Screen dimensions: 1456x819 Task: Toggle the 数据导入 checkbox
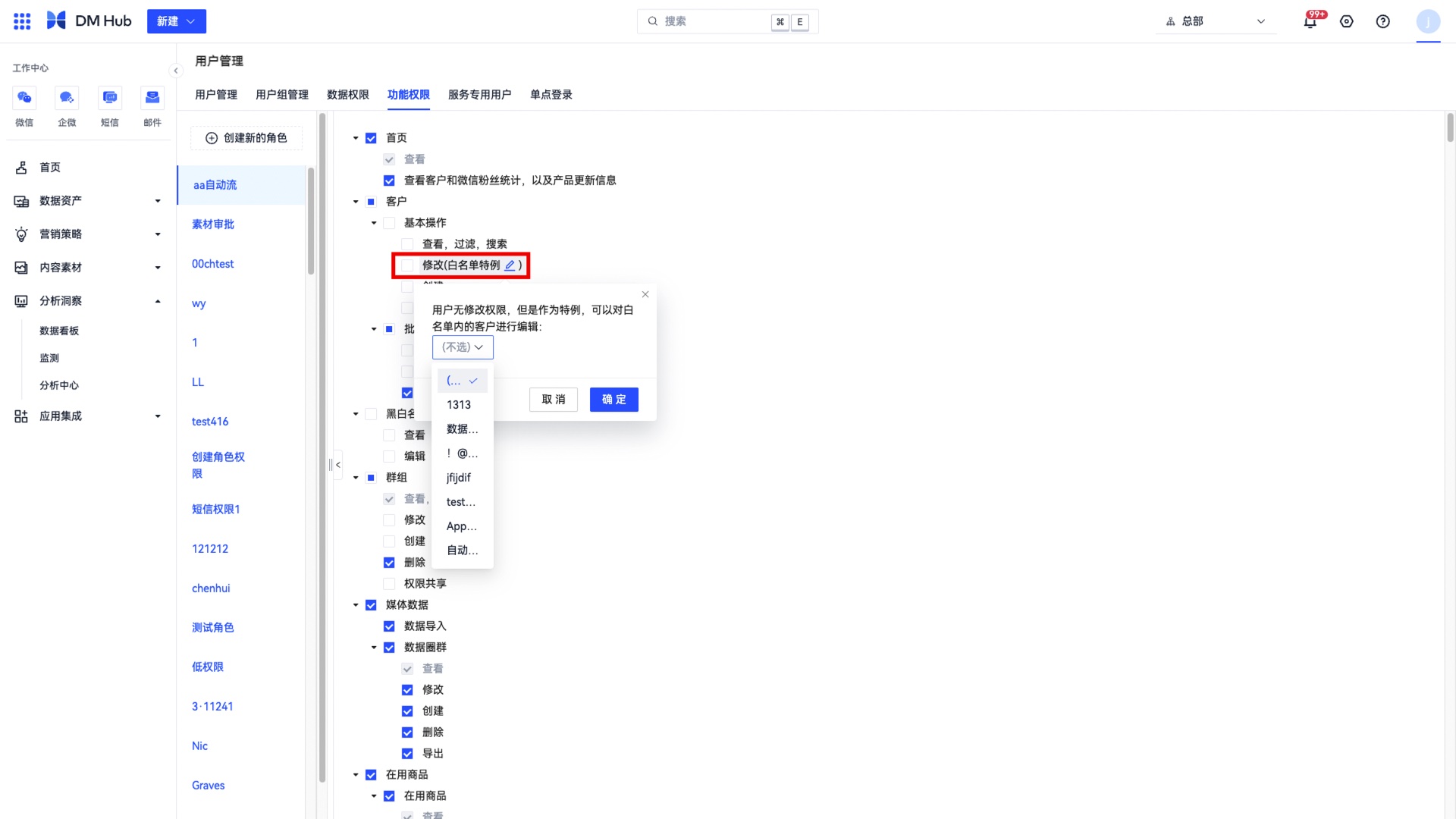point(389,626)
